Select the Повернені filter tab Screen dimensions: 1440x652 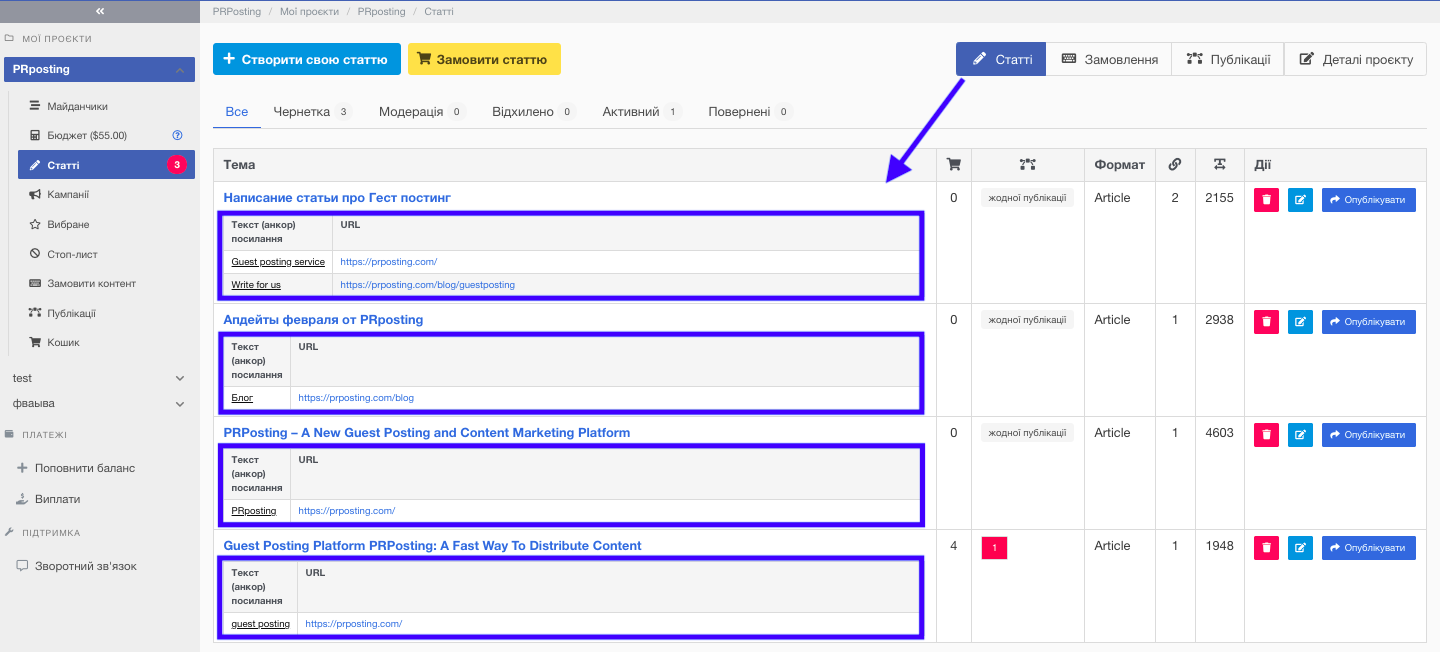click(749, 112)
